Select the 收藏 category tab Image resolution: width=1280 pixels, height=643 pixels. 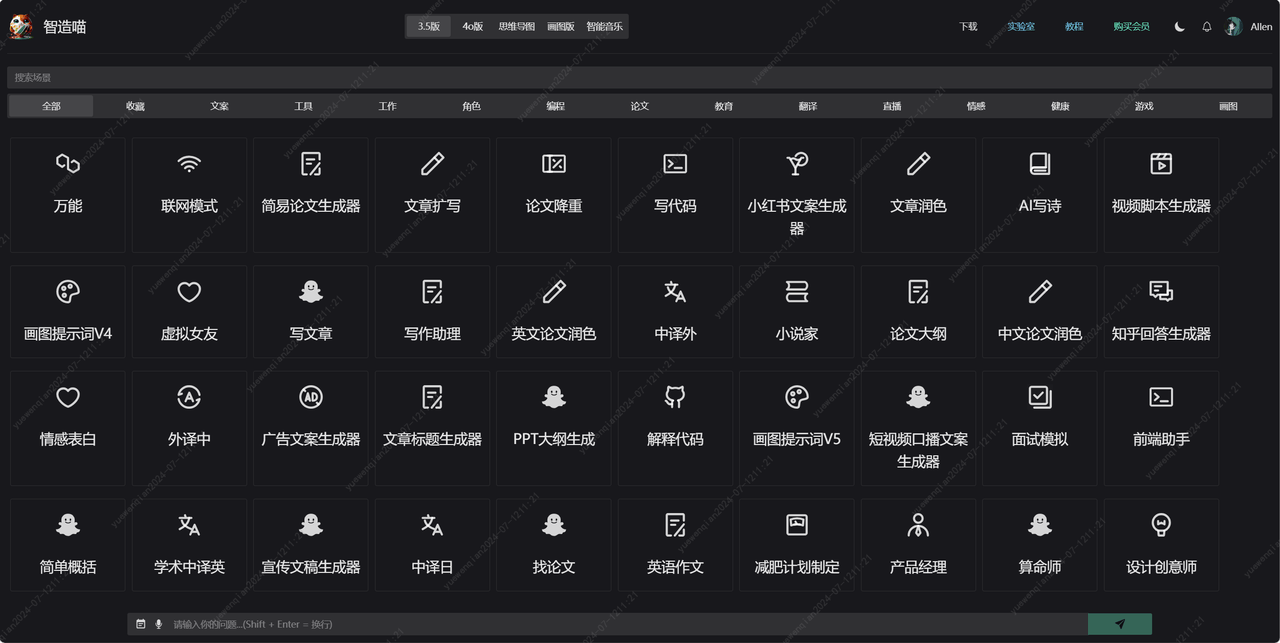(x=135, y=106)
